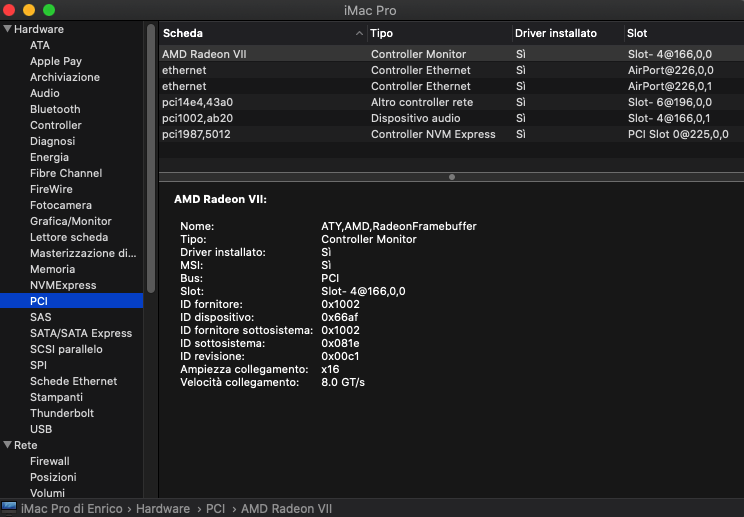Select ATA in the sidebar
The width and height of the screenshot is (744, 517).
tap(40, 45)
